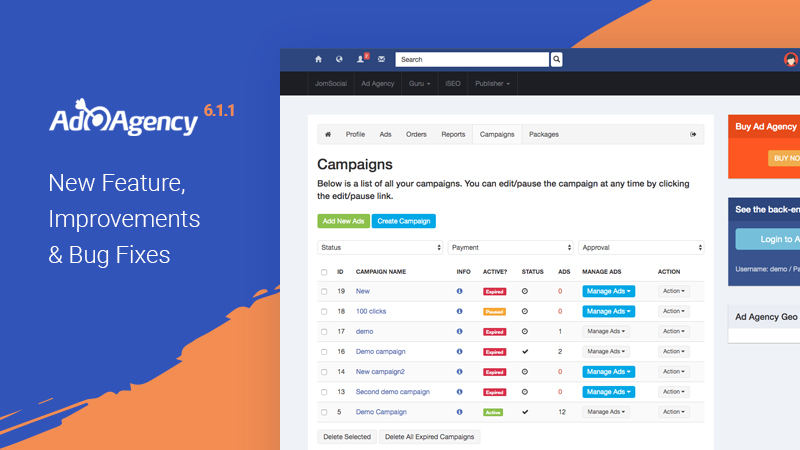Toggle the select-all checkbox in table header
The height and width of the screenshot is (450, 800).
(x=324, y=272)
